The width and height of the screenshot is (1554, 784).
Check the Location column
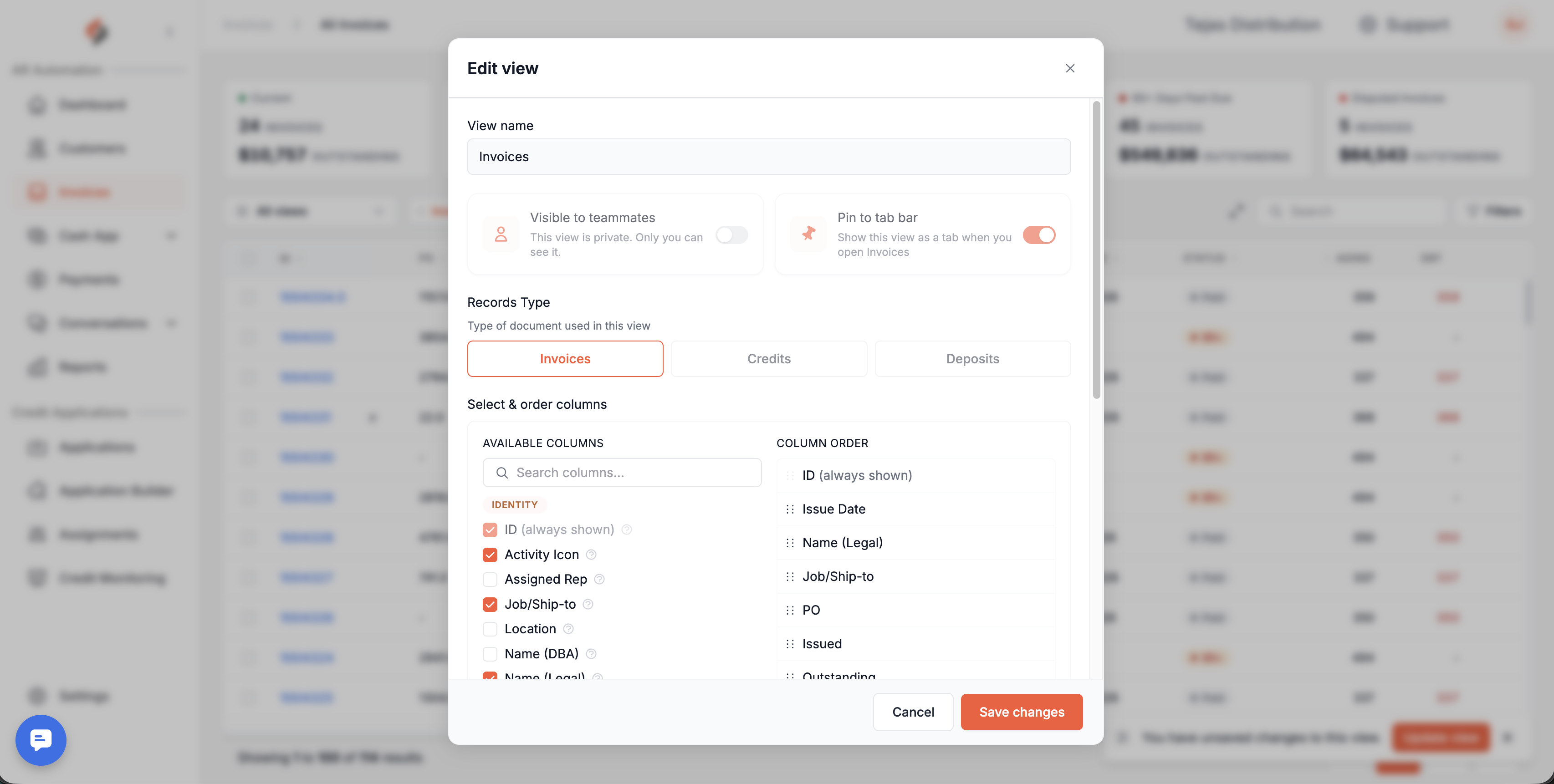(x=490, y=629)
